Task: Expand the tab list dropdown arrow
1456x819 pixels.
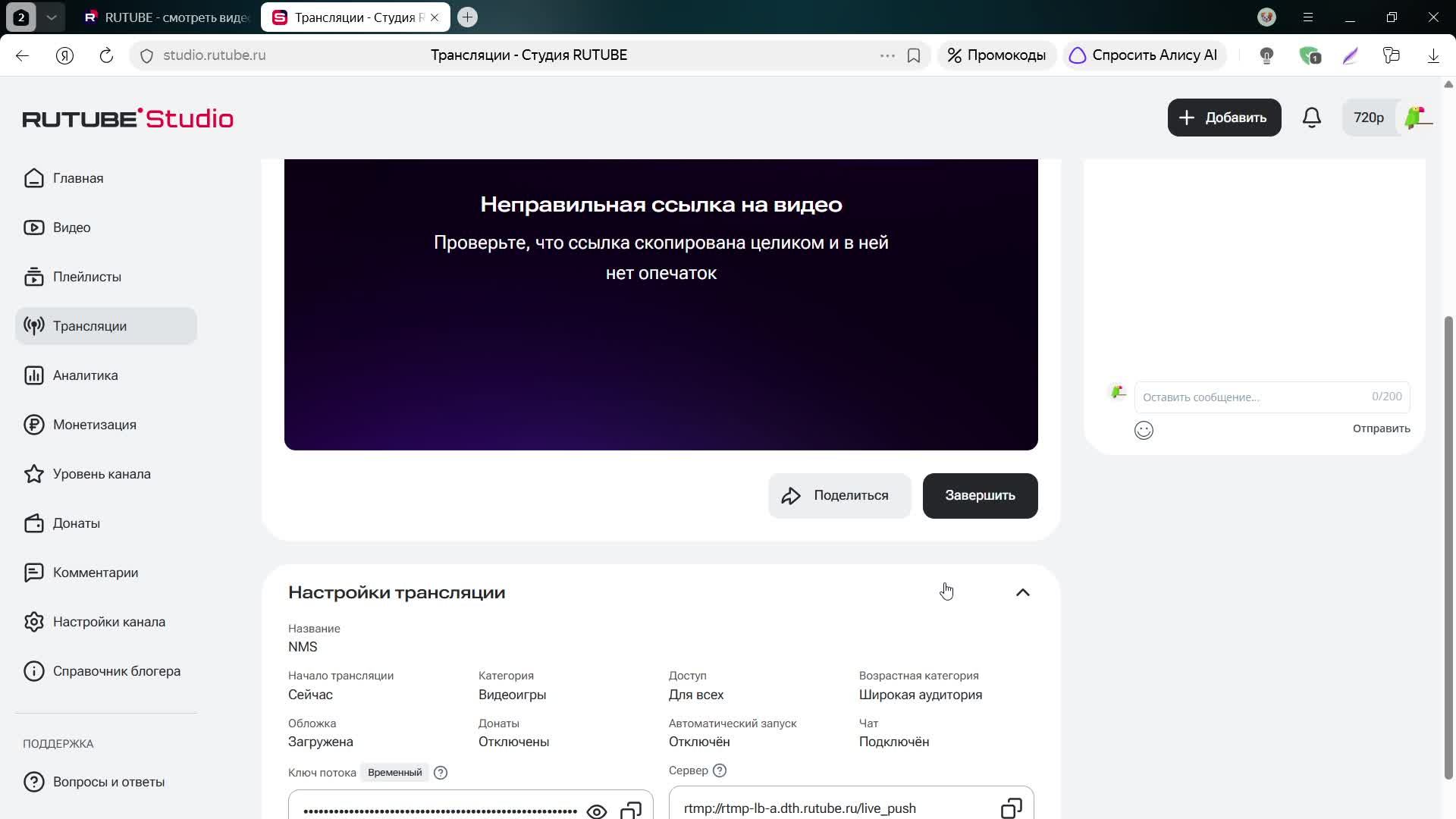Action: tap(51, 17)
